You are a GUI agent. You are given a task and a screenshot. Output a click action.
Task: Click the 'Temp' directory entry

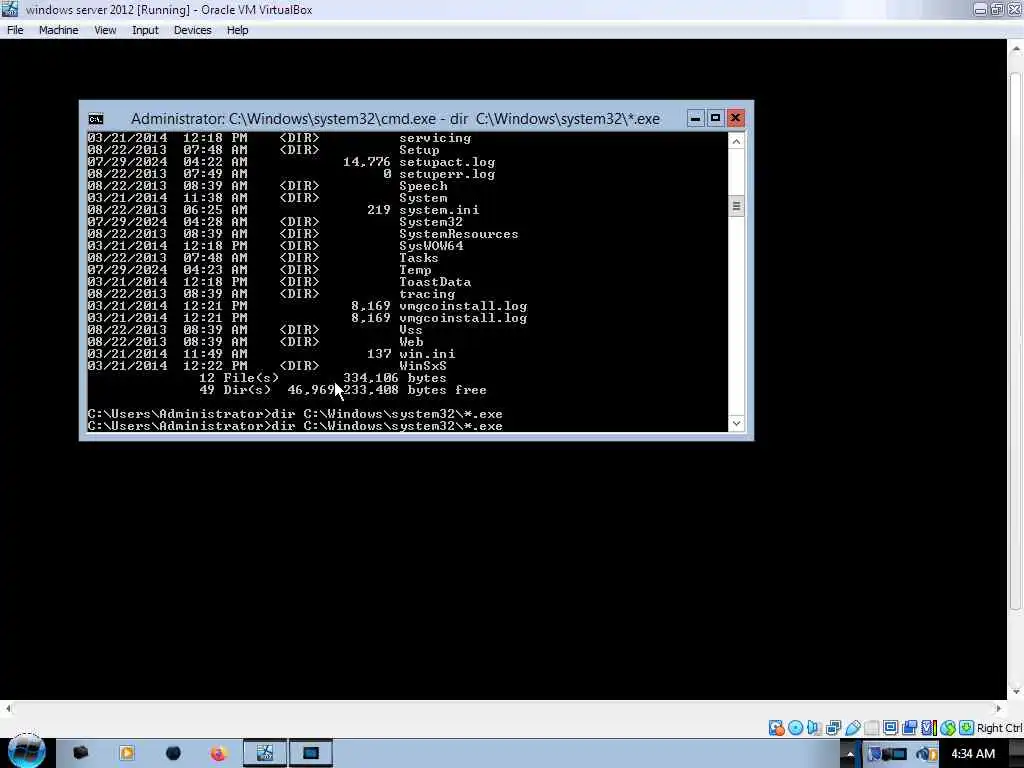[x=415, y=270]
